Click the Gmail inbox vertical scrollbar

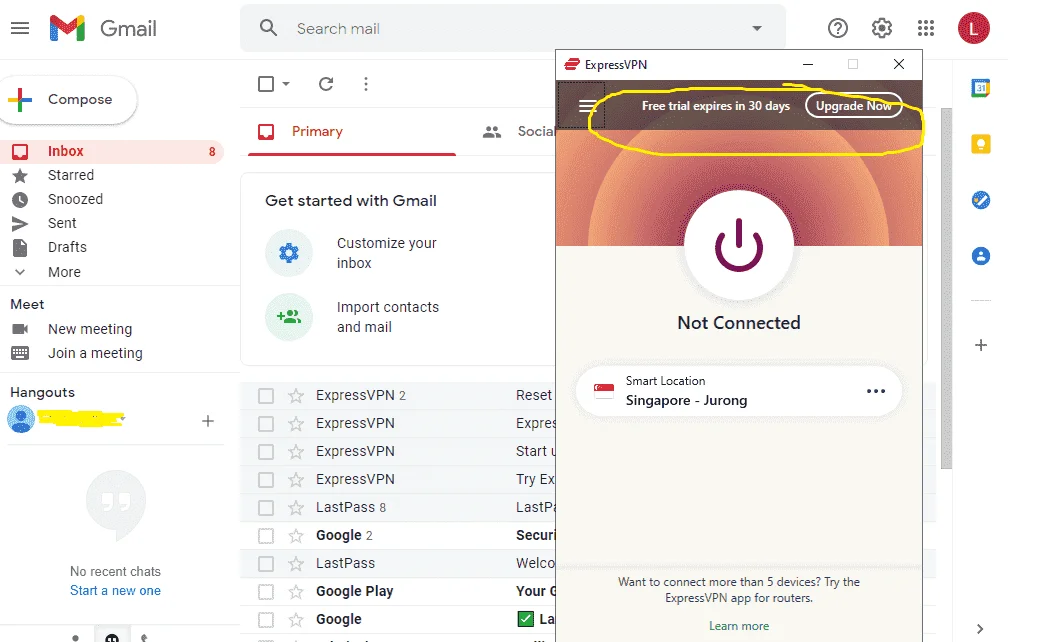click(x=946, y=288)
